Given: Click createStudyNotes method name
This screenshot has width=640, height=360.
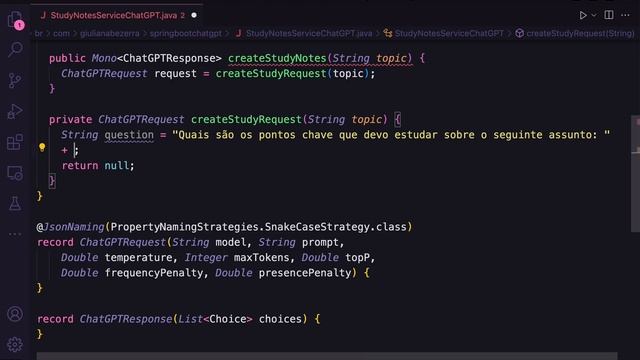Looking at the screenshot, I should click(277, 58).
